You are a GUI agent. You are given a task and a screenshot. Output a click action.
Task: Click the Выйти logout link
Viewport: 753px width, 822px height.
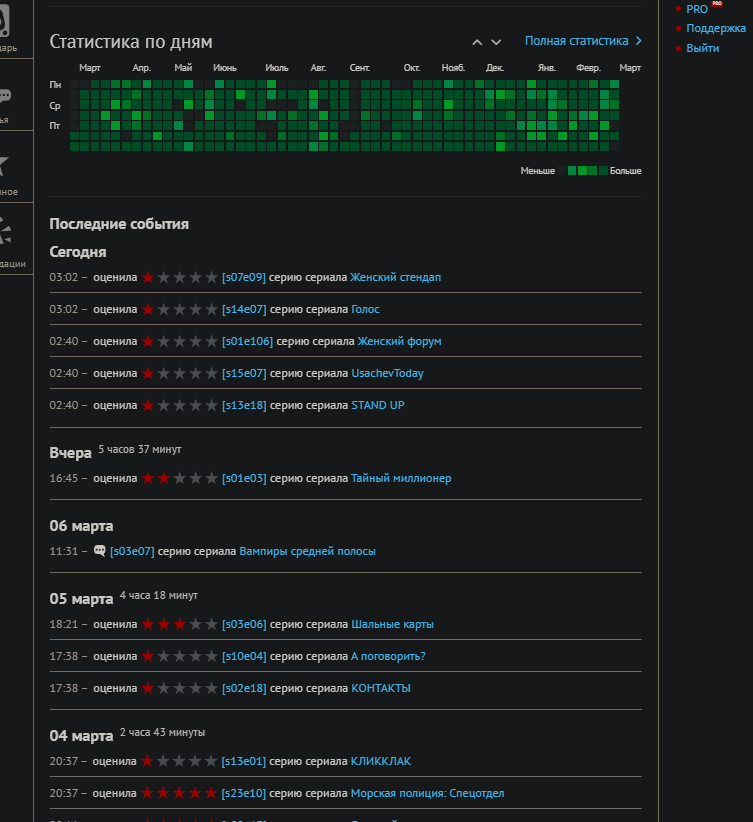702,48
